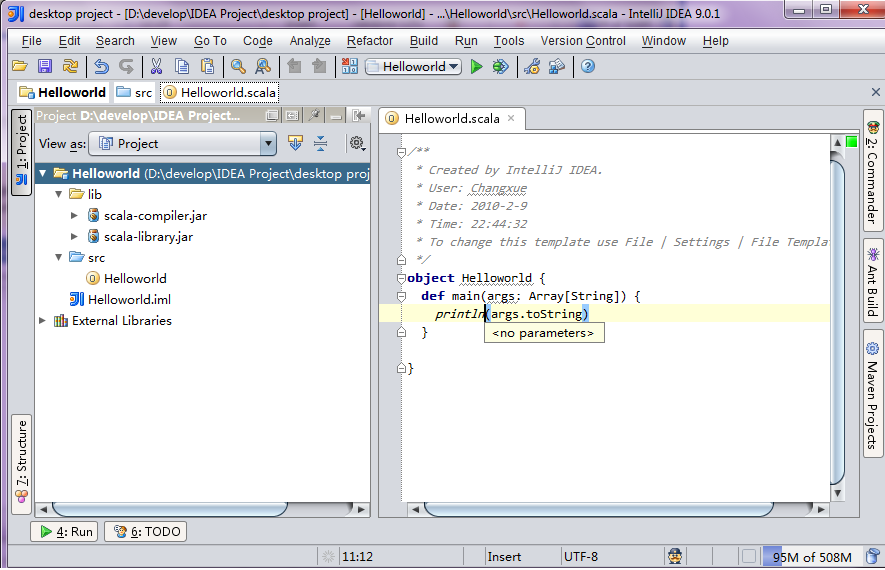Expand the External Libraries node
The width and height of the screenshot is (885, 570).
pyautogui.click(x=42, y=321)
